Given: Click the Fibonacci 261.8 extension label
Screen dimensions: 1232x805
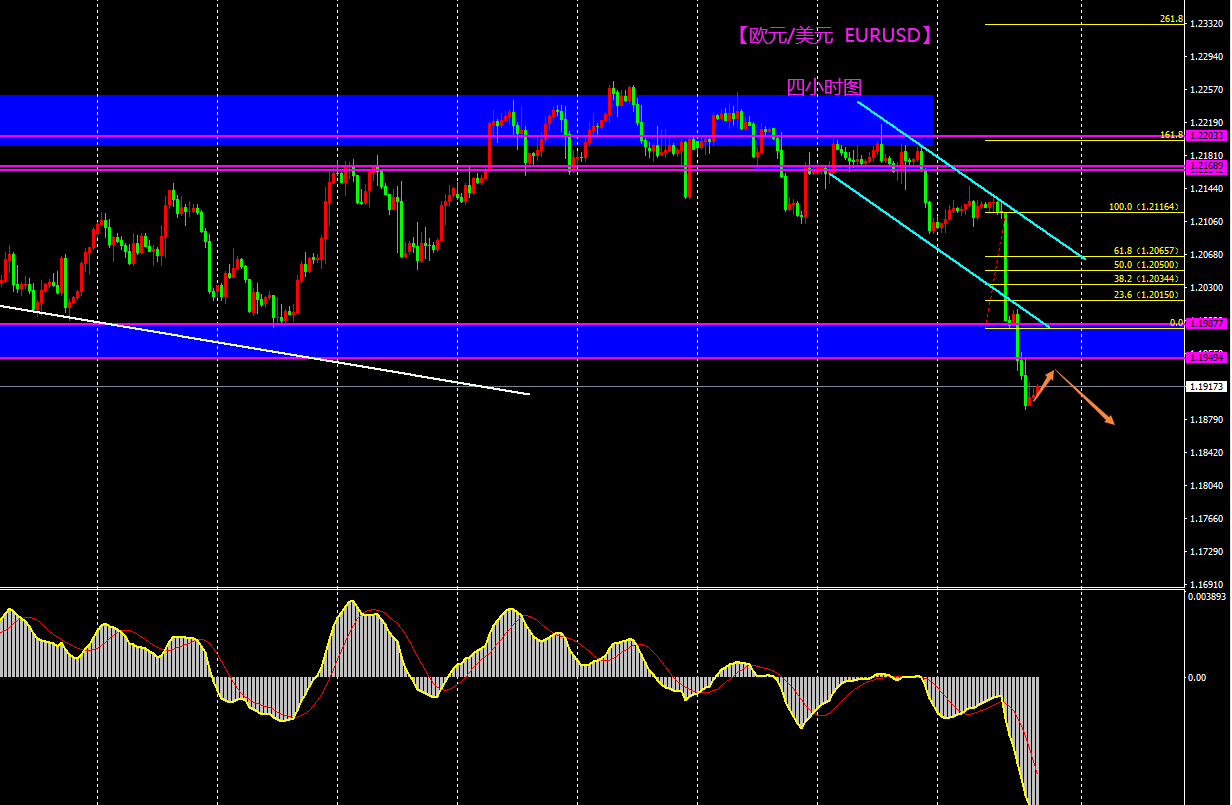Looking at the screenshot, I should [x=1171, y=19].
